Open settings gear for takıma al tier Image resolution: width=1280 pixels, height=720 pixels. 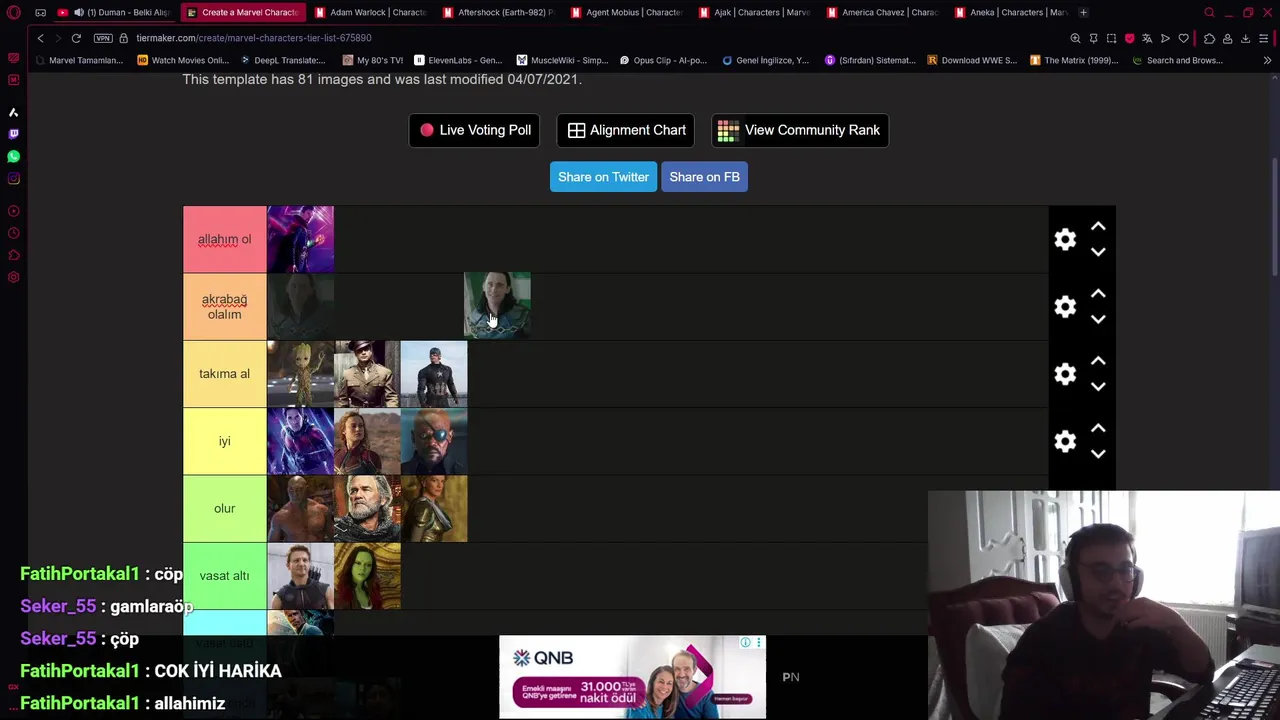[x=1065, y=374]
